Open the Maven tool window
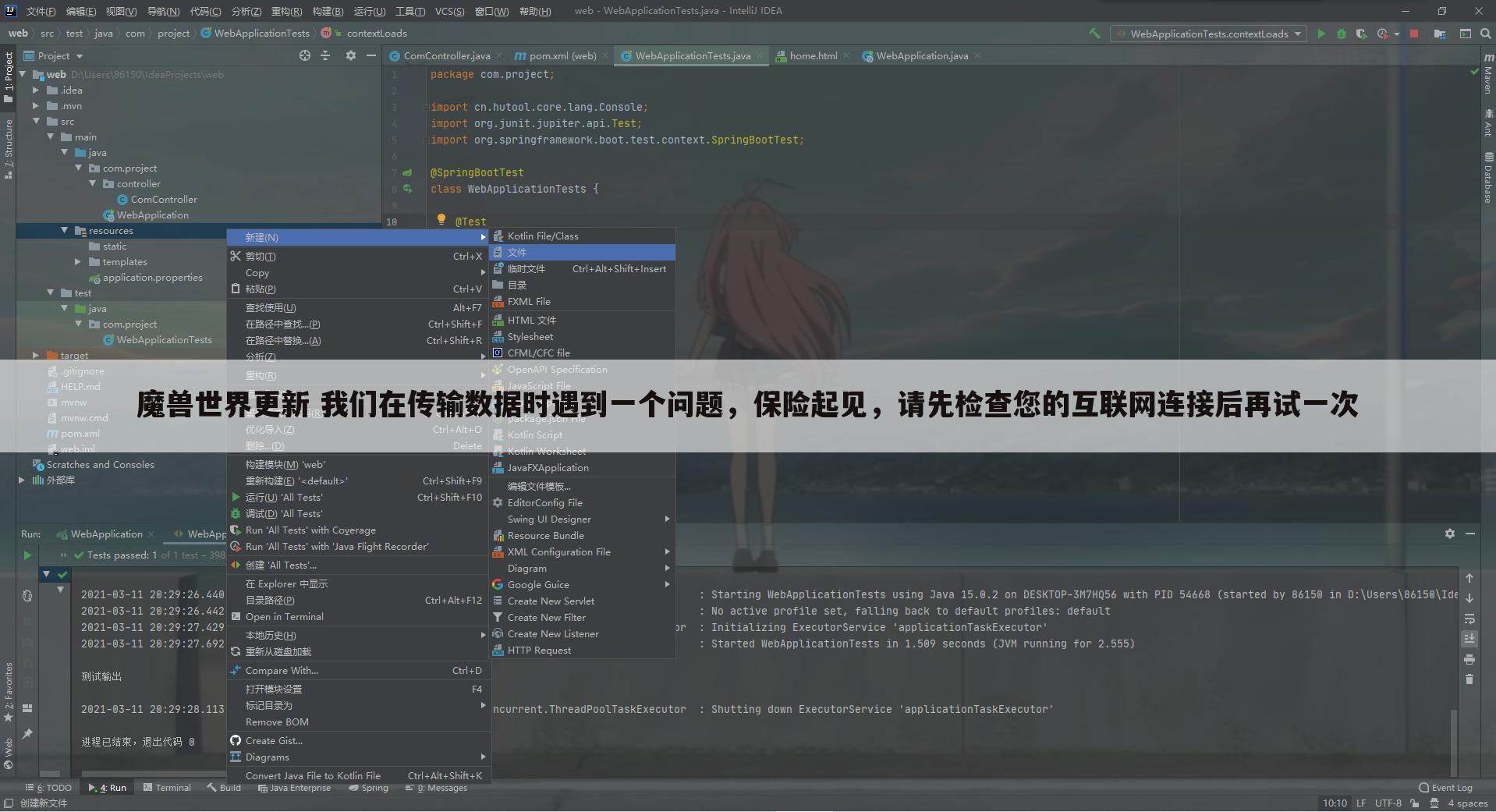 click(x=1488, y=75)
